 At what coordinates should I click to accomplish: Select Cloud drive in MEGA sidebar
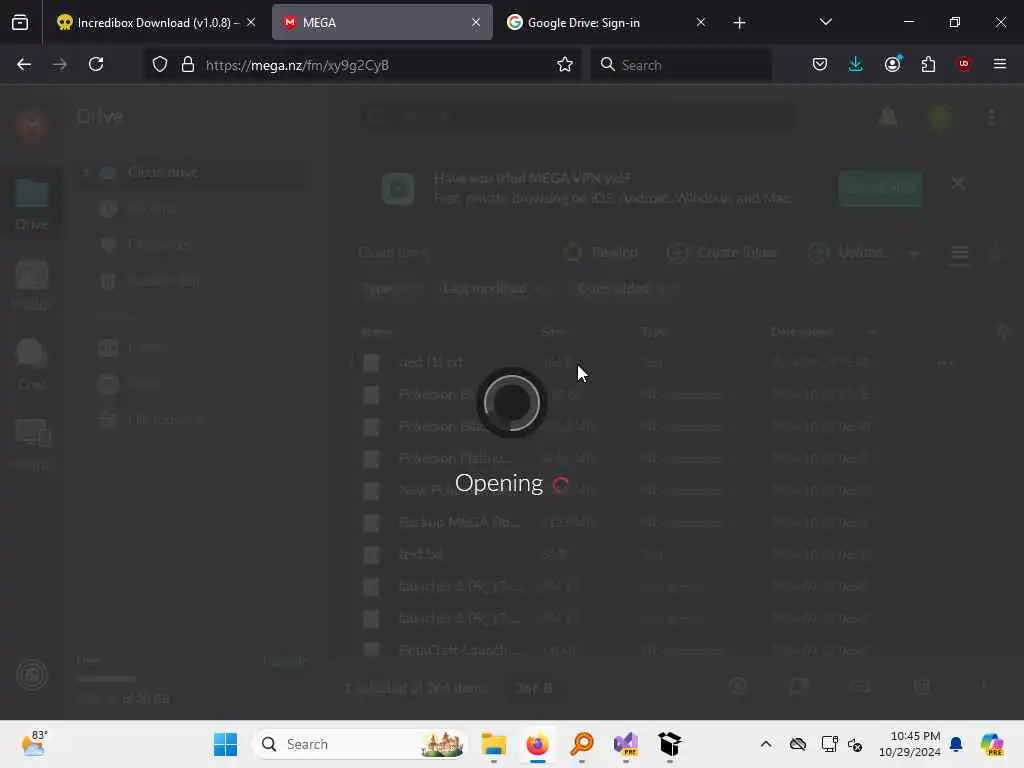pyautogui.click(x=189, y=172)
